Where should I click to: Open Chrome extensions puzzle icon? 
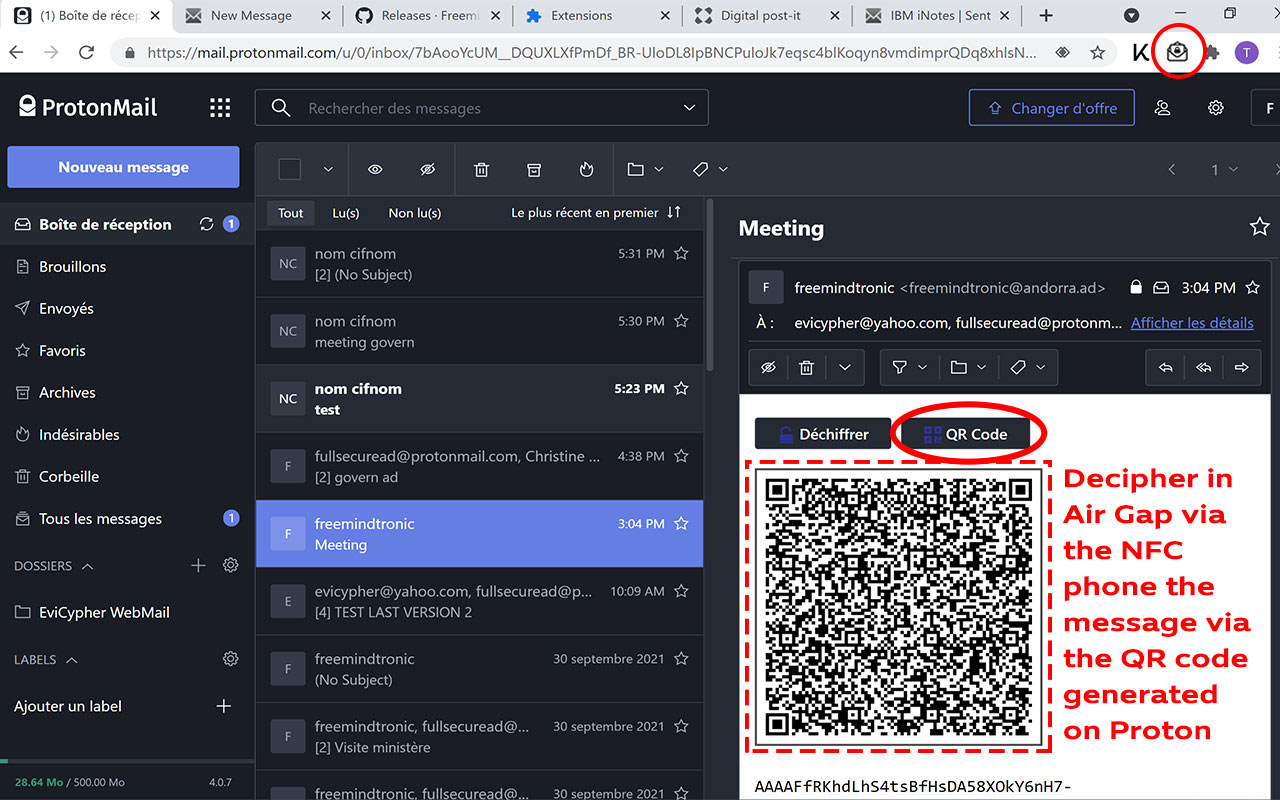pyautogui.click(x=1212, y=52)
